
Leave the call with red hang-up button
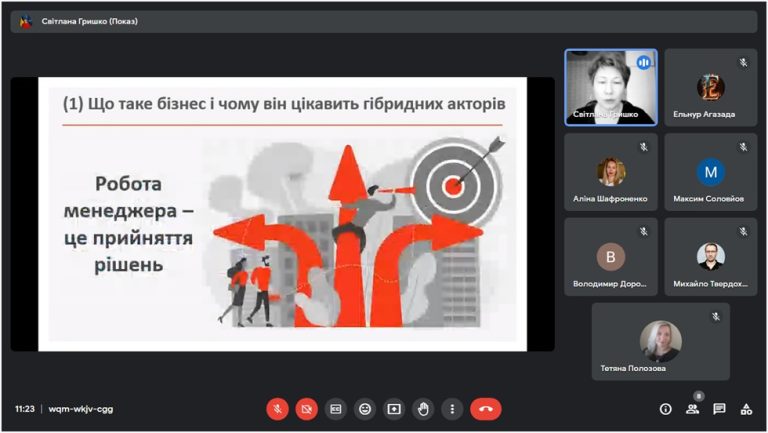[x=486, y=409]
